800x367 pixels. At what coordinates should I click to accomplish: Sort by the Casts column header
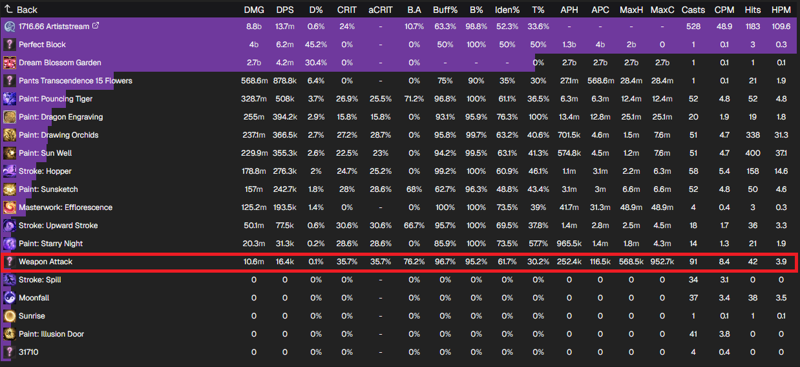(693, 10)
